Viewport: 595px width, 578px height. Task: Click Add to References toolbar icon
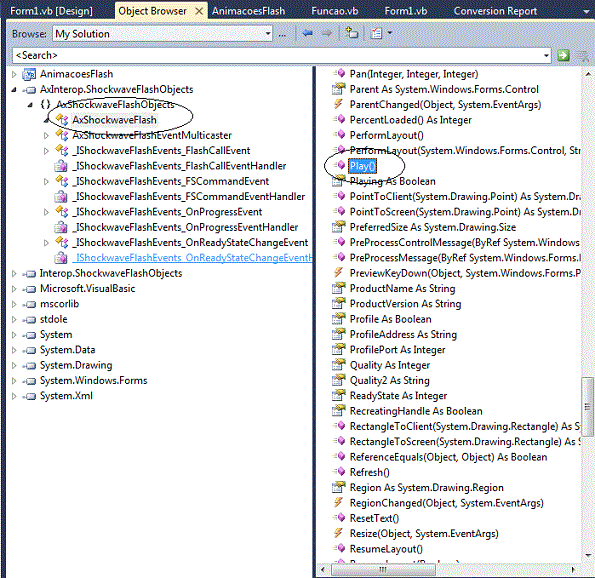pos(352,33)
